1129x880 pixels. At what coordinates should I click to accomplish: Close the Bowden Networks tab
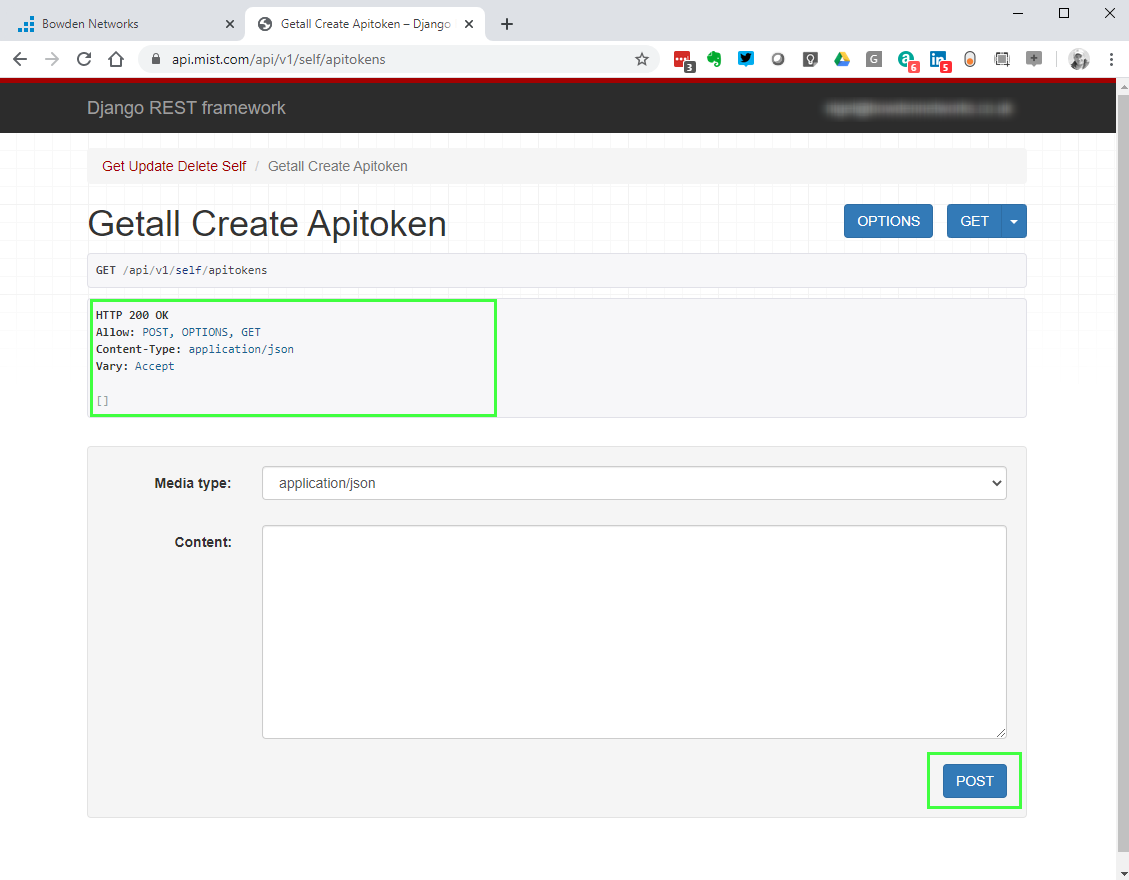click(x=230, y=24)
